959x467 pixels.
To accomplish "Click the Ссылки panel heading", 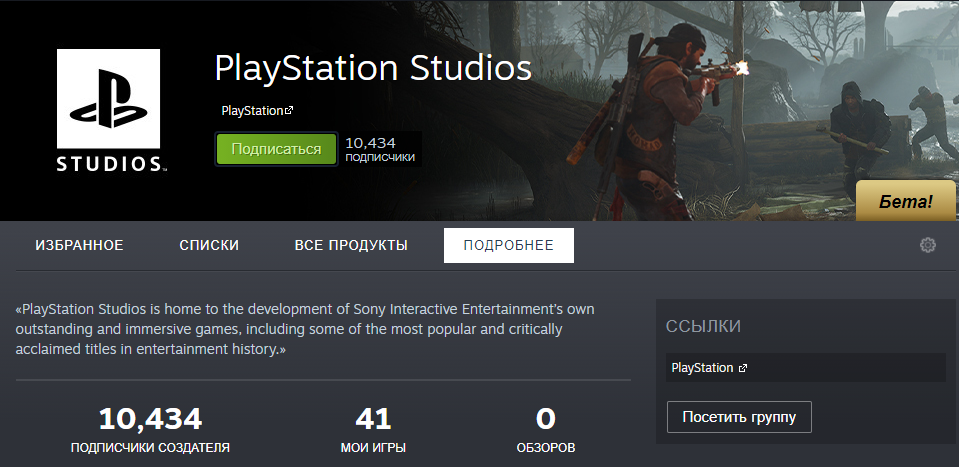I will pos(703,326).
